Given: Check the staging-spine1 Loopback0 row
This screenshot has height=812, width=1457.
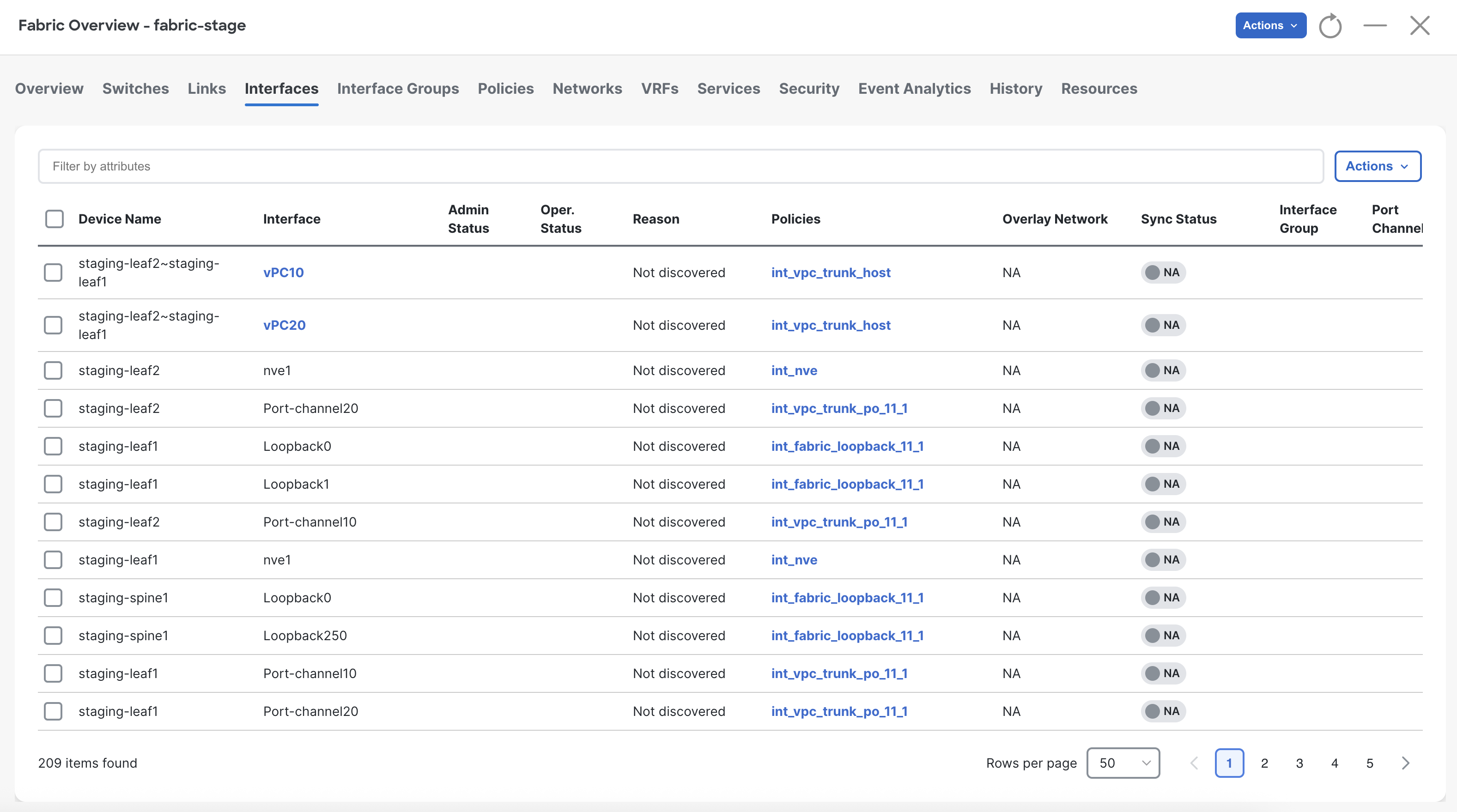Looking at the screenshot, I should tap(53, 598).
